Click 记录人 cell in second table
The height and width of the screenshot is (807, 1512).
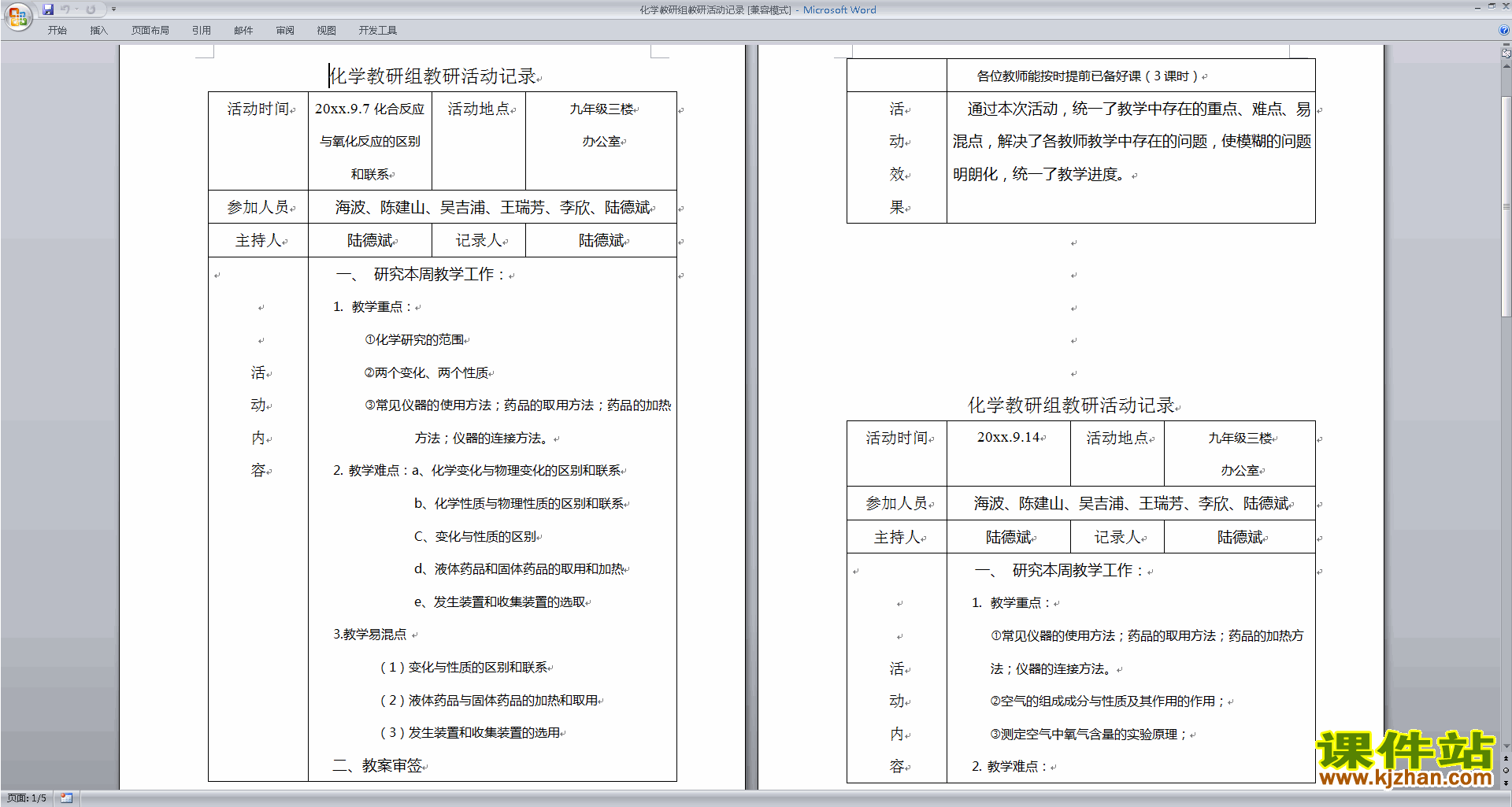pyautogui.click(x=1117, y=537)
